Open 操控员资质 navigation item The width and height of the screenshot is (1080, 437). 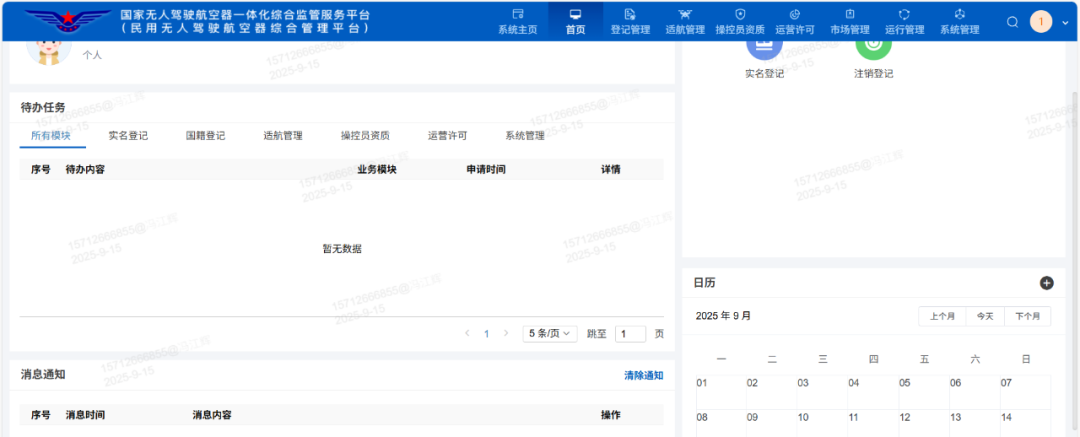(740, 22)
